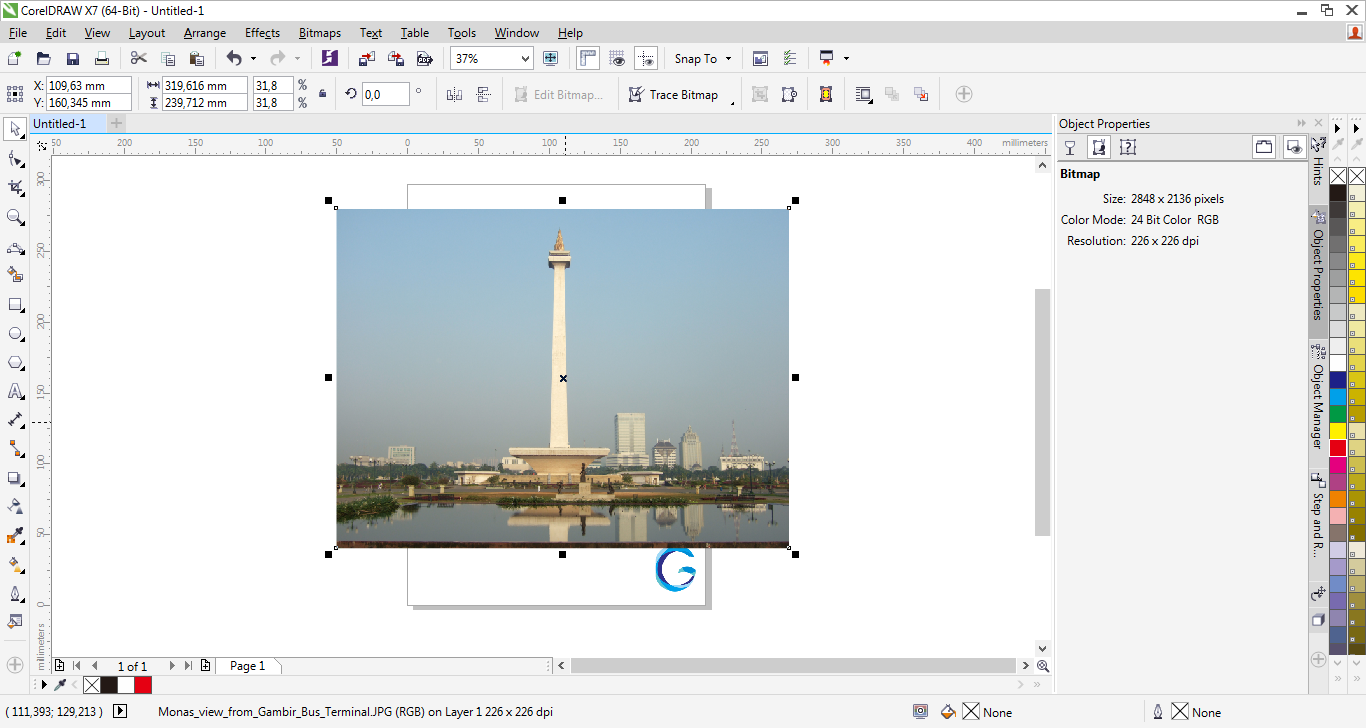1366x728 pixels.
Task: Open the first color palette flyout arrow
Action: pyautogui.click(x=1338, y=128)
